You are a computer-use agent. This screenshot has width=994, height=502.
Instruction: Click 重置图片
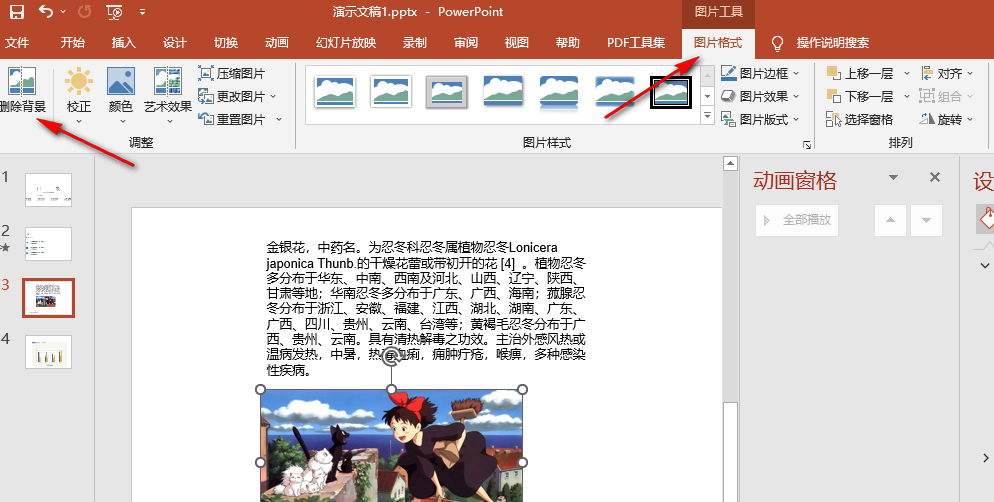(x=232, y=119)
